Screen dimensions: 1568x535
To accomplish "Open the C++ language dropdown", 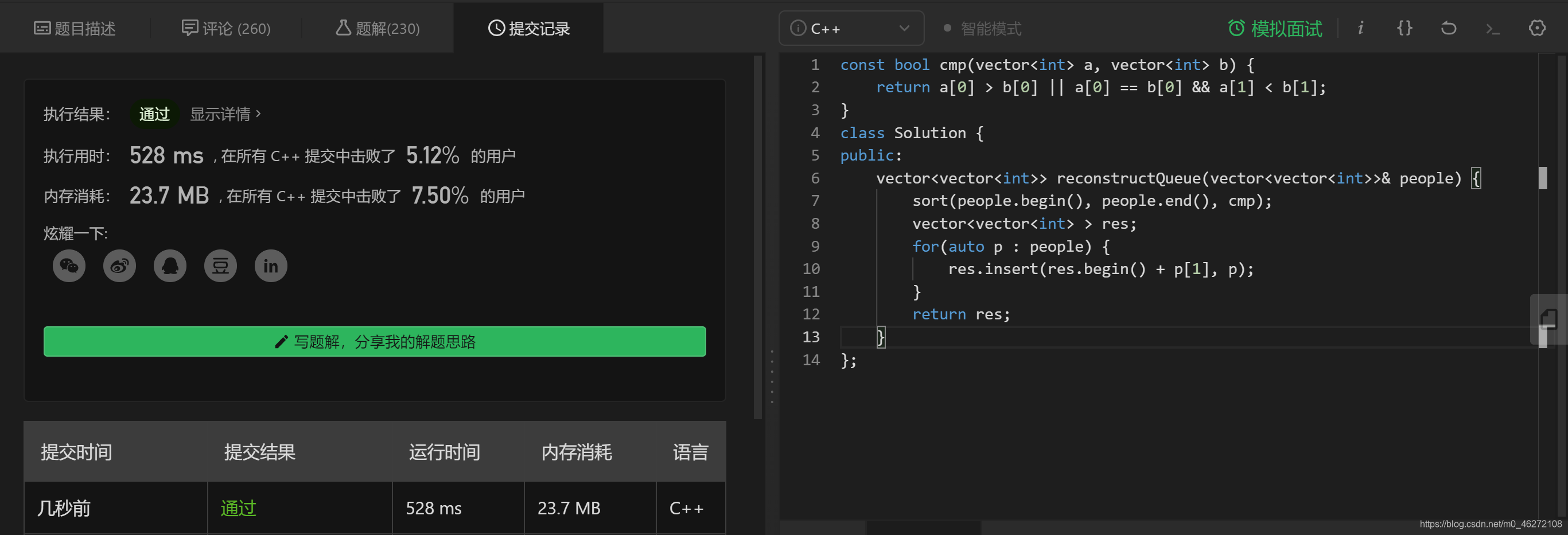I will coord(851,29).
